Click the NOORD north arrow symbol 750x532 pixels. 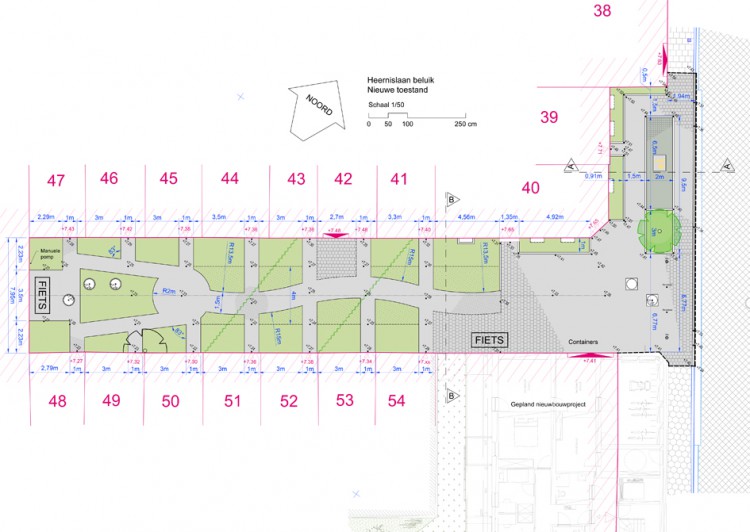[x=317, y=110]
